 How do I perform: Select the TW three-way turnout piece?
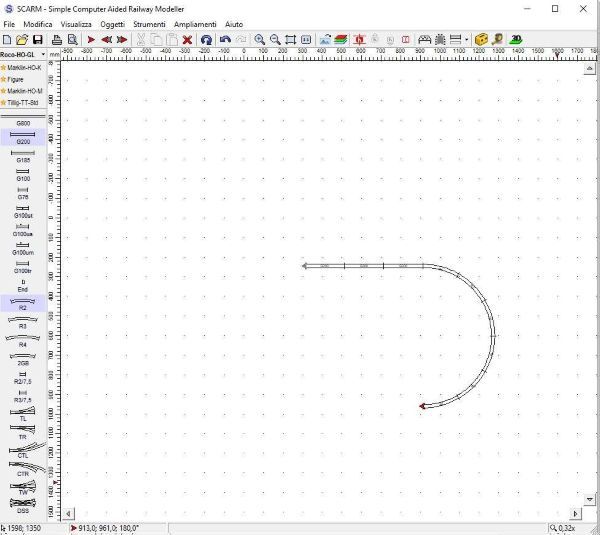[23, 488]
